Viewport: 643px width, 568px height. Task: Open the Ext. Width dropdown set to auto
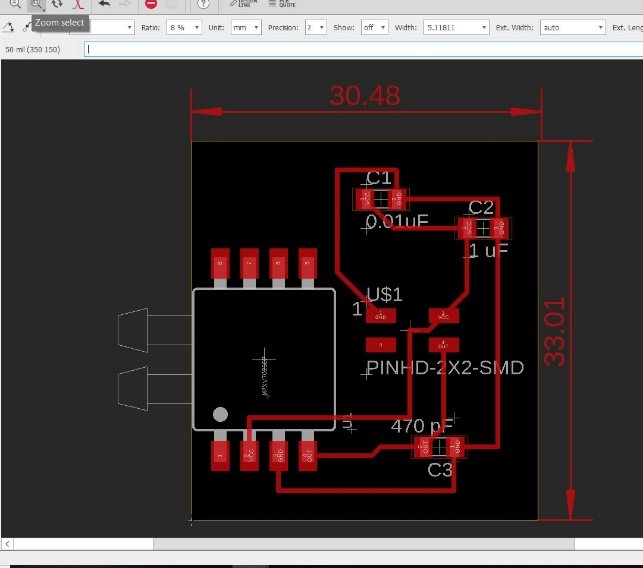tap(572, 27)
